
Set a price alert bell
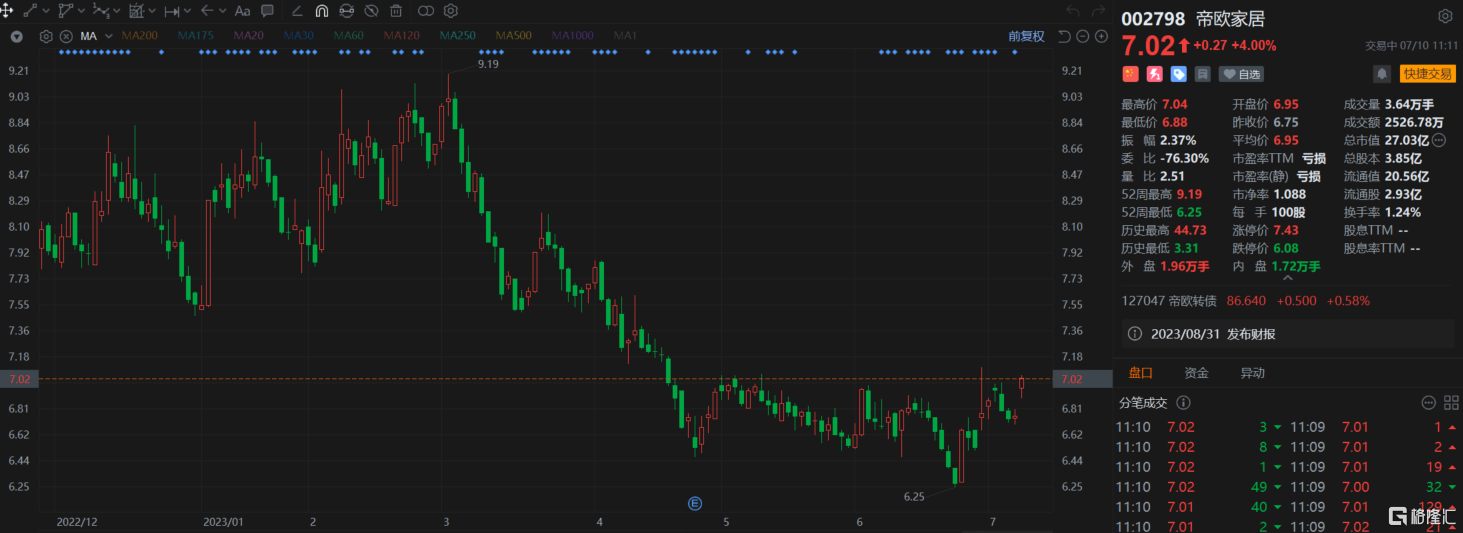coord(1382,74)
